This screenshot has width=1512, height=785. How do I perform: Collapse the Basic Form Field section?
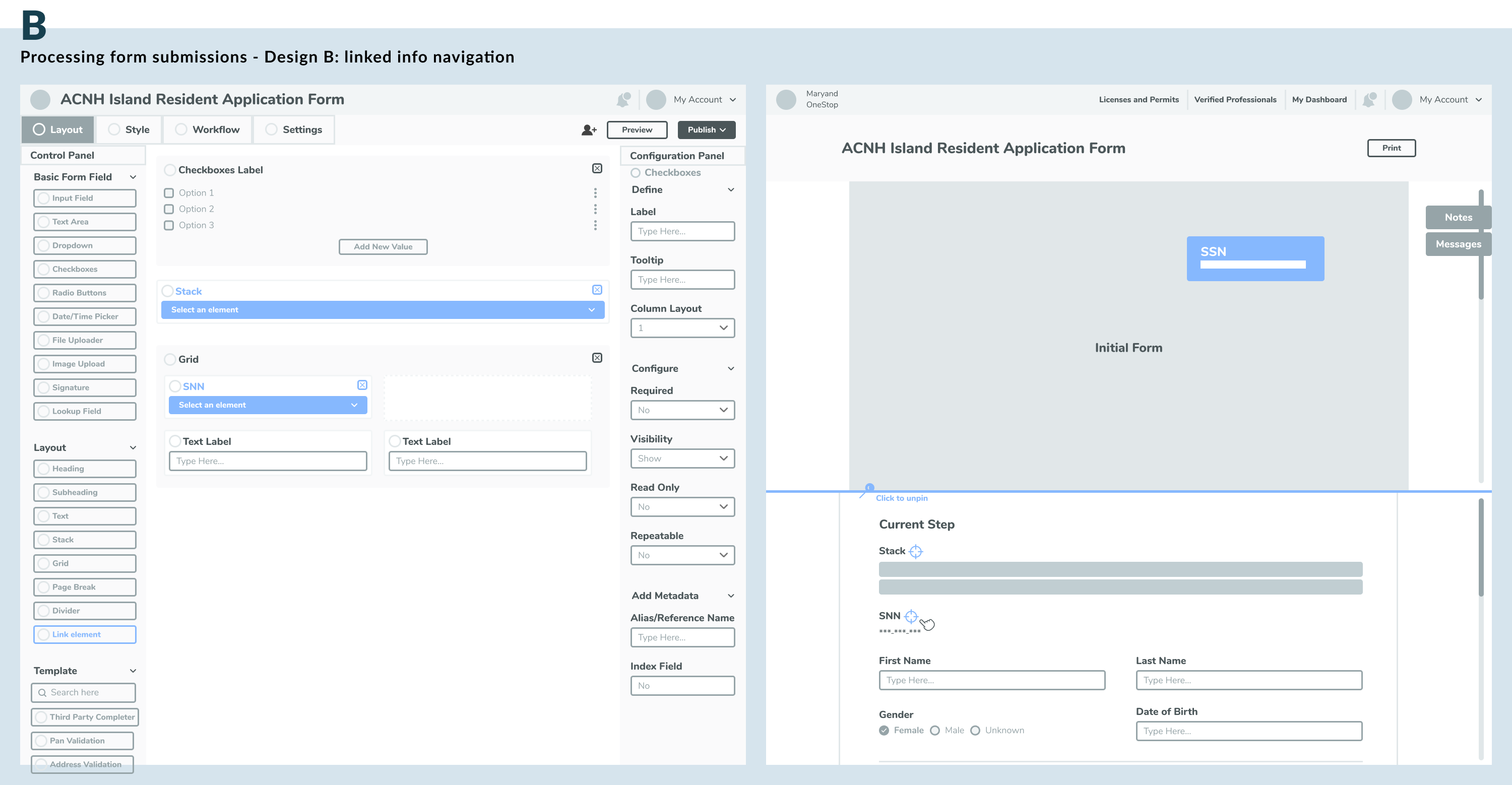(x=133, y=177)
